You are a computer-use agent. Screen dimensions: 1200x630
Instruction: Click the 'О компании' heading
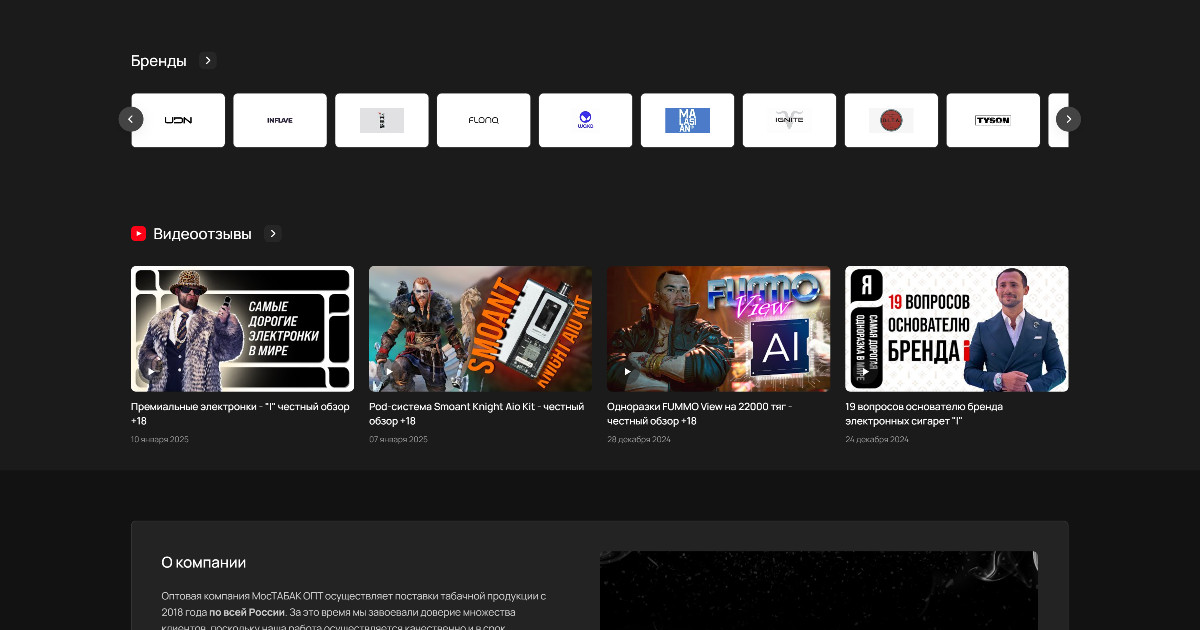[204, 562]
